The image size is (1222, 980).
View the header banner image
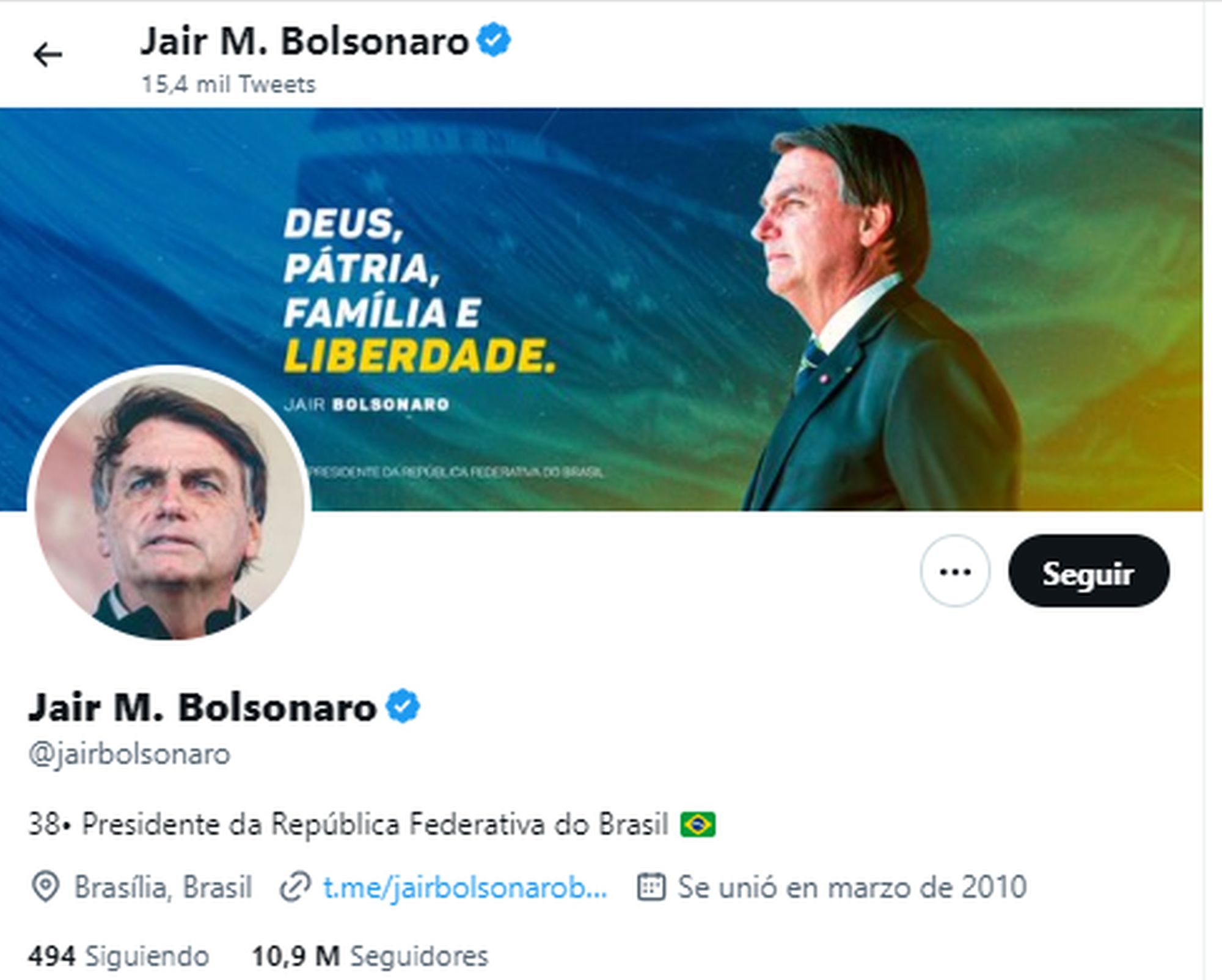pyautogui.click(x=601, y=309)
